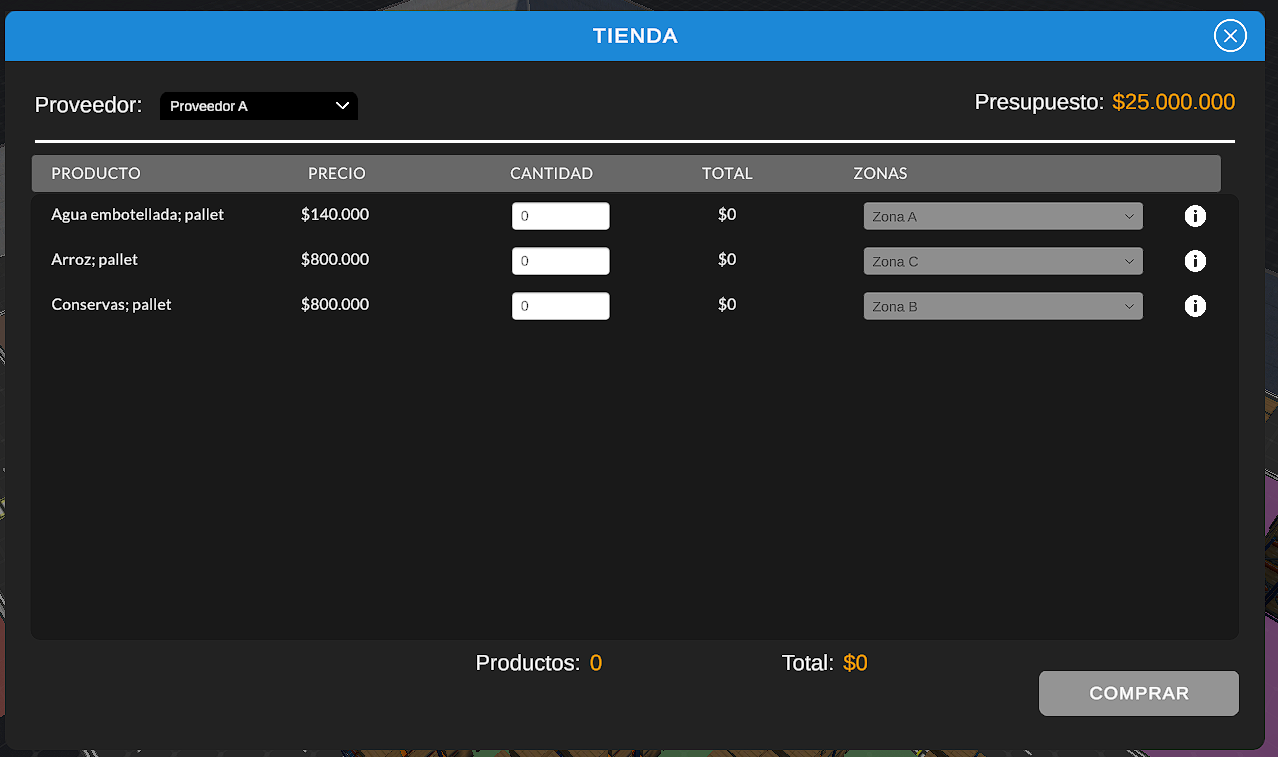This screenshot has height=757, width=1278.
Task: Select the 'Agua embotellada; pallet' product name
Action: 138,214
